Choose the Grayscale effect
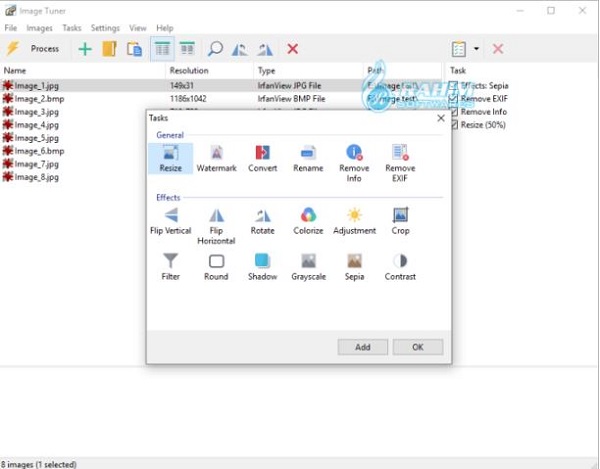 pos(308,267)
